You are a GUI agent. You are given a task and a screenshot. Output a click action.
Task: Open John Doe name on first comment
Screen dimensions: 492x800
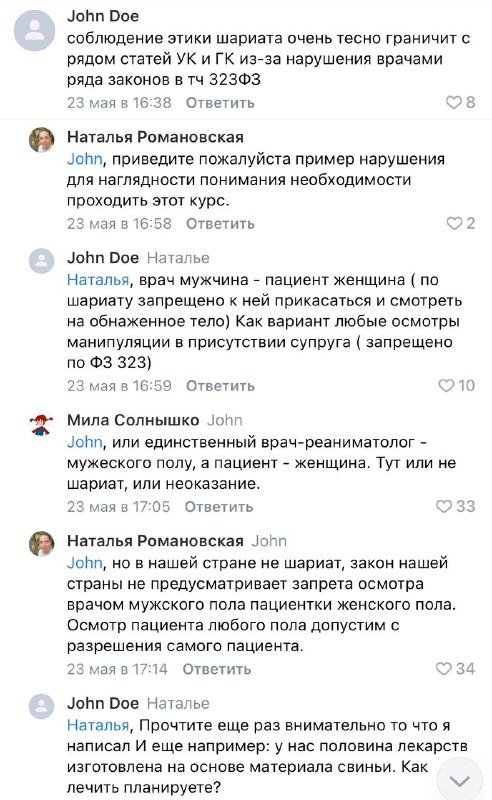pos(103,16)
